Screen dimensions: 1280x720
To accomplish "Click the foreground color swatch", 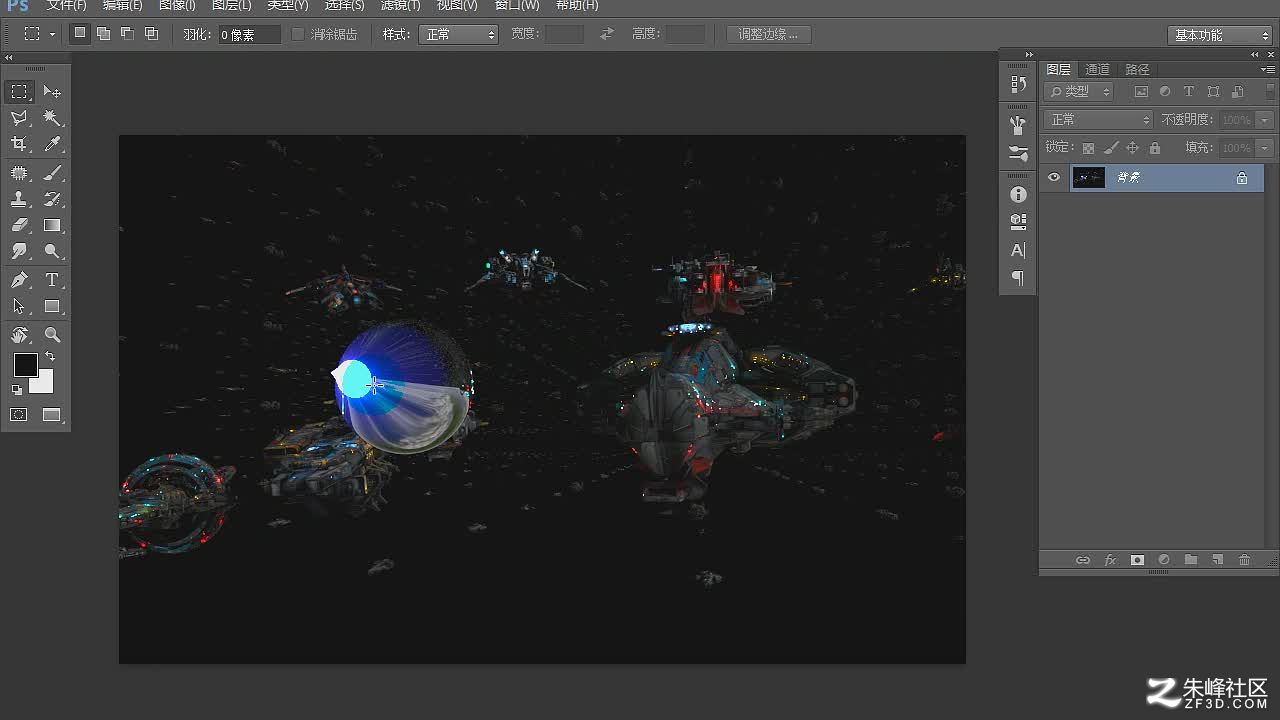I will (x=25, y=365).
